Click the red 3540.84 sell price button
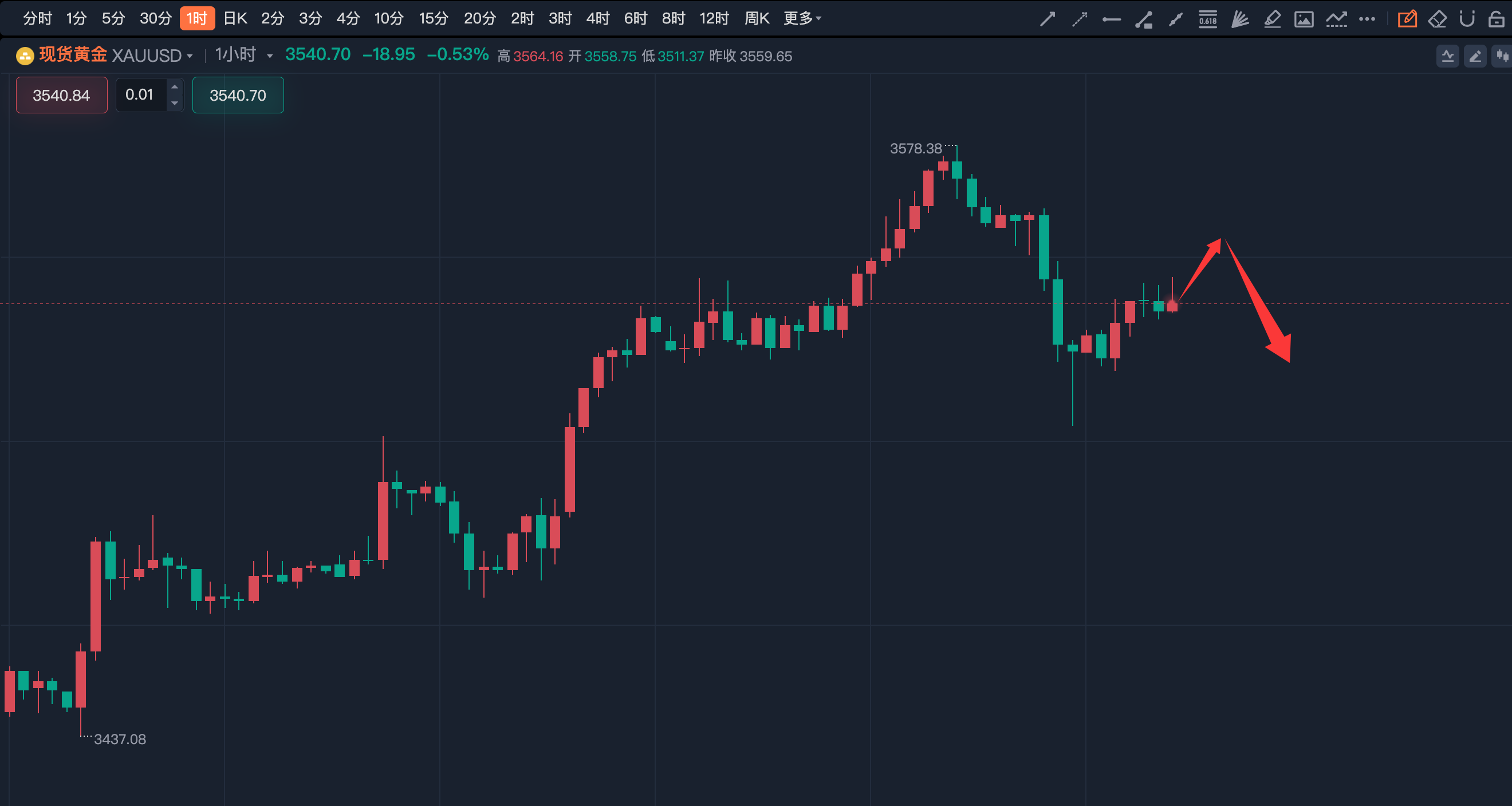Image resolution: width=1512 pixels, height=806 pixels. point(62,95)
